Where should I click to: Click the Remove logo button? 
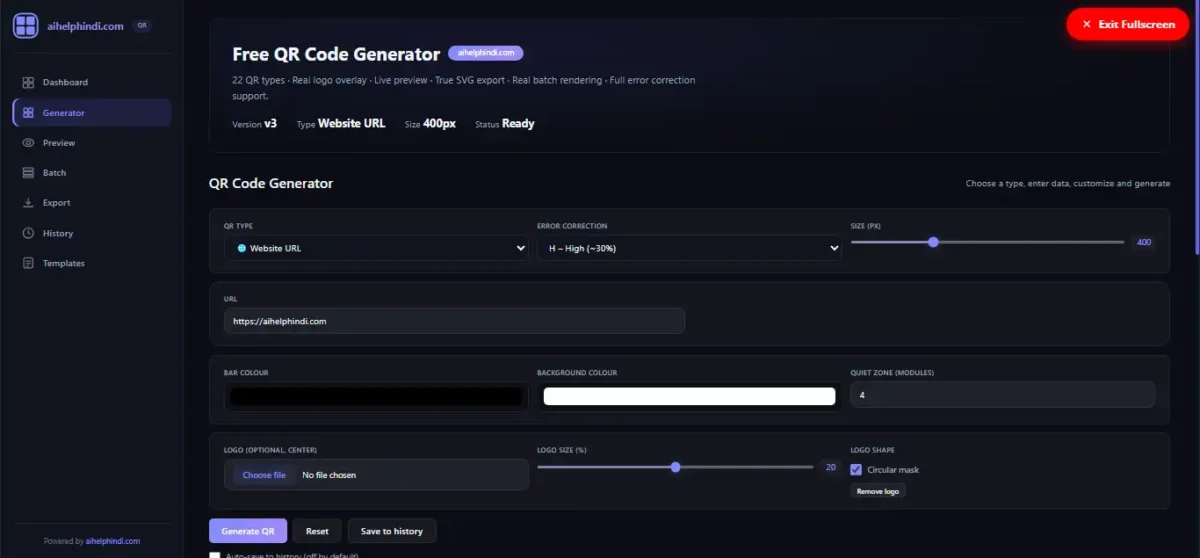click(x=878, y=491)
